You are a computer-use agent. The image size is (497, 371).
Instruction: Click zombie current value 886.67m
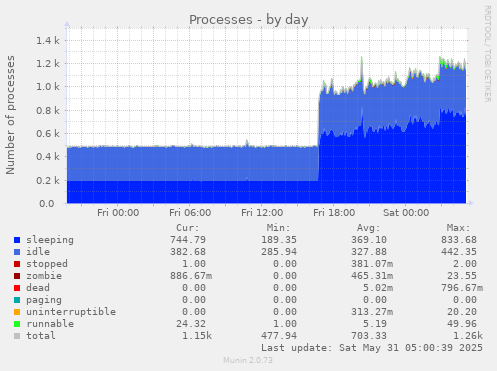pyautogui.click(x=191, y=276)
